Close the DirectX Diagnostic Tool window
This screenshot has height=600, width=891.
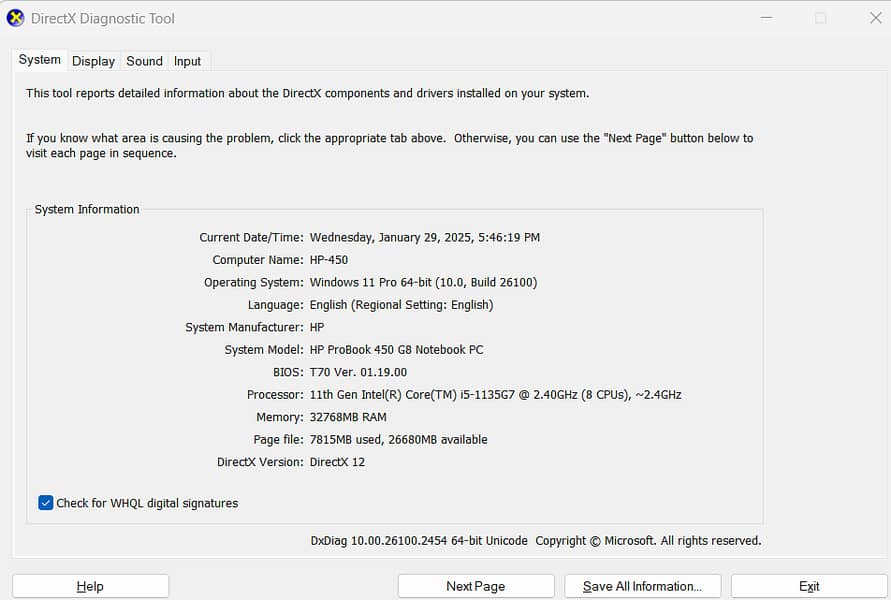tap(875, 18)
